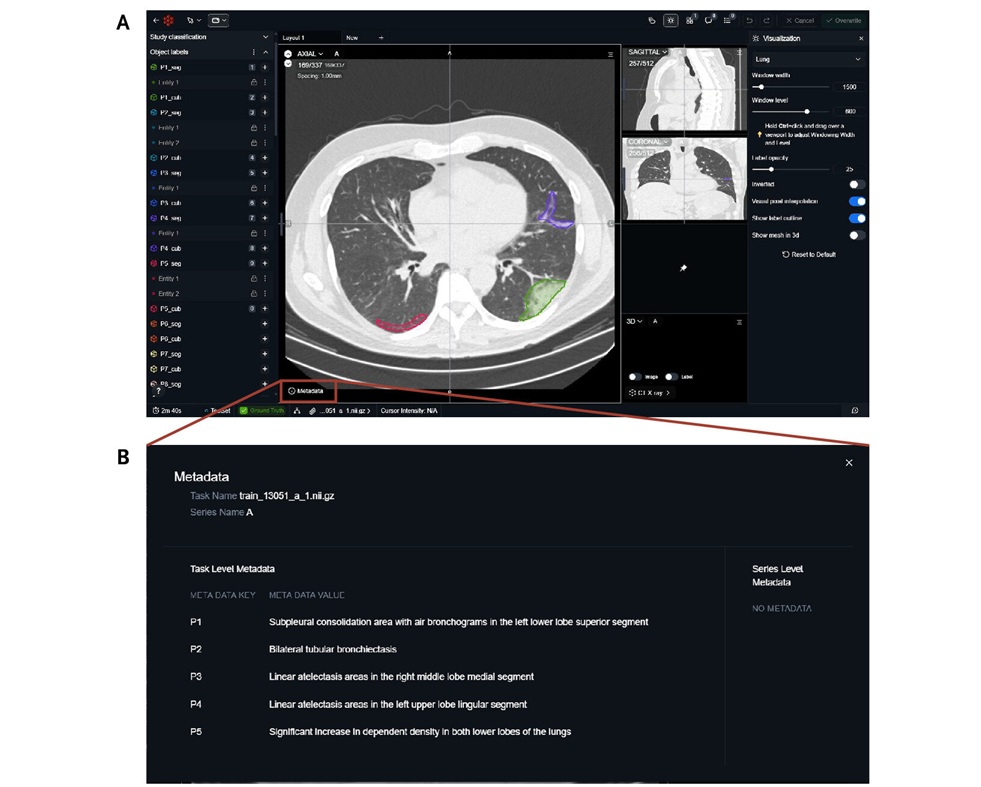Add an entity to P7_cub with plus

(265, 369)
